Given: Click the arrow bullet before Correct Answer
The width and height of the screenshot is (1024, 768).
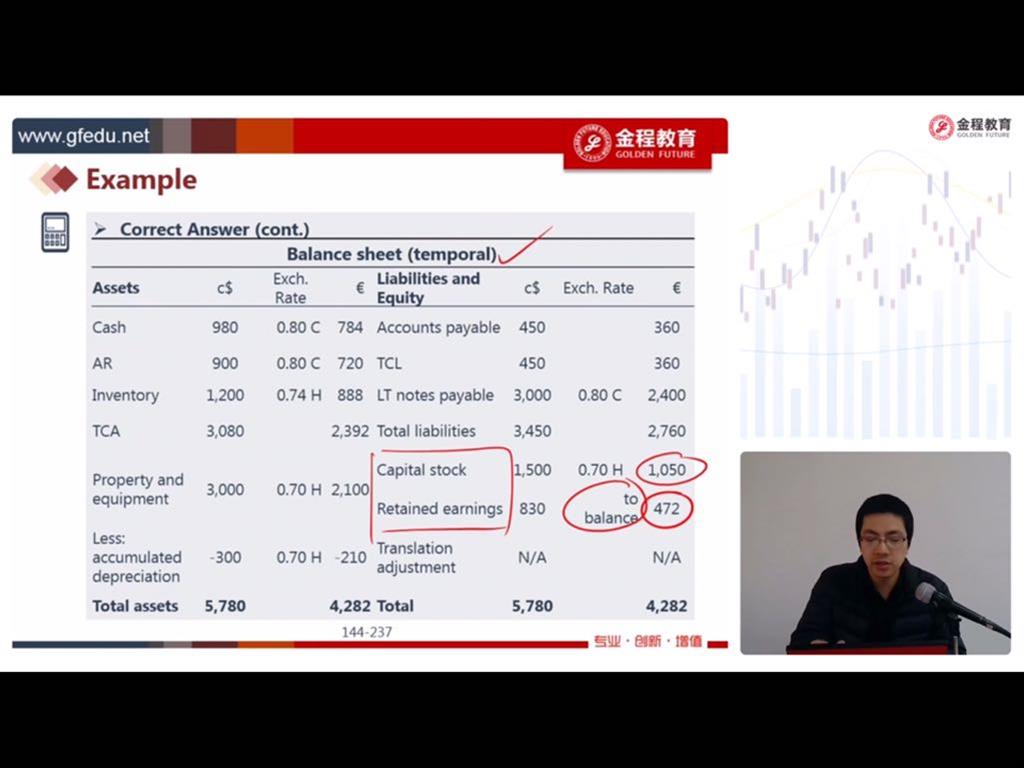Looking at the screenshot, I should pyautogui.click(x=100, y=229).
